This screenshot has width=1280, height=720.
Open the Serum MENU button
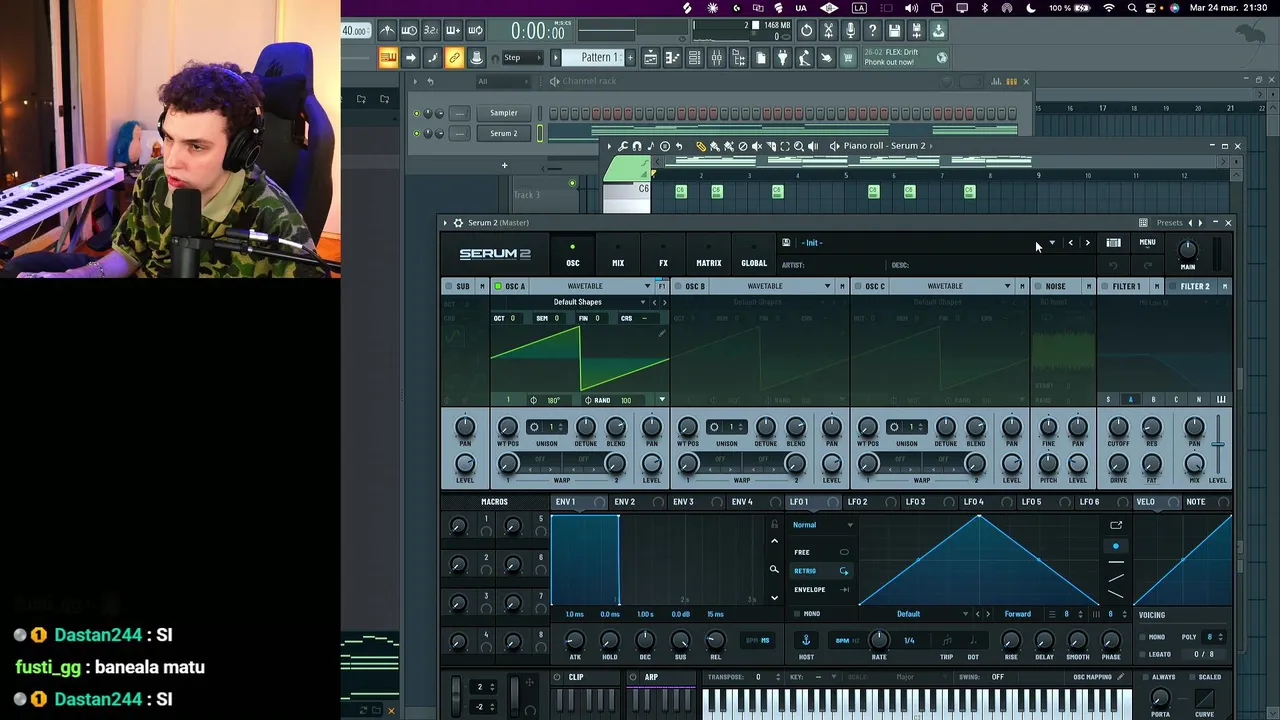click(1147, 243)
